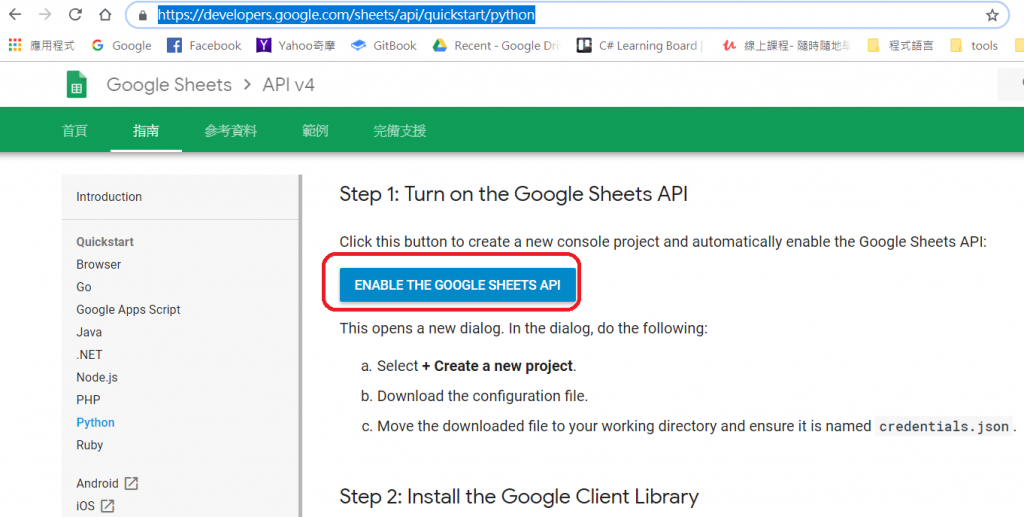
Task: Open the Facebook bookmark
Action: (204, 46)
